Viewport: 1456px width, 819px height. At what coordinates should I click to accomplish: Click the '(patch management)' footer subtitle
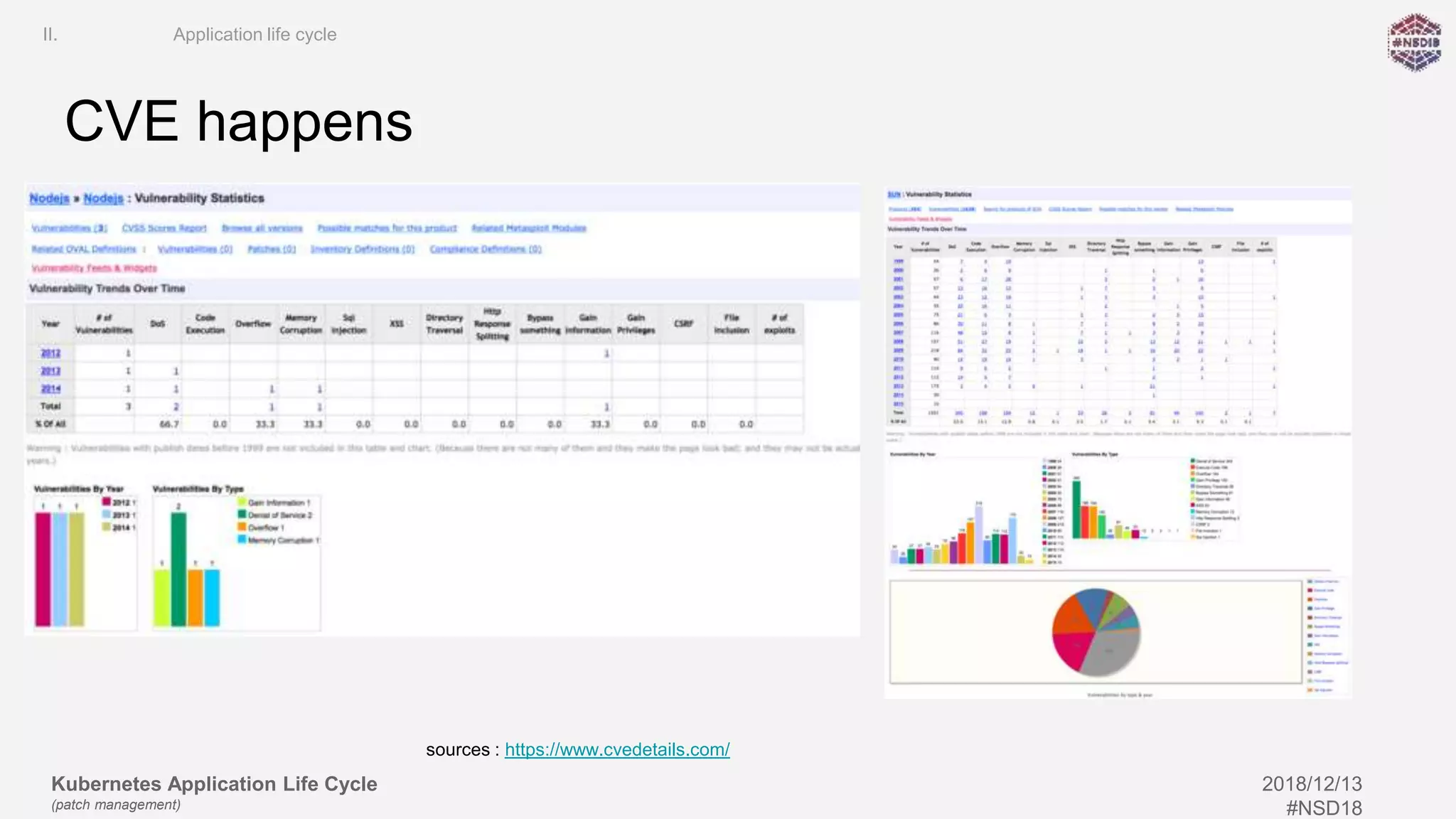pos(116,805)
